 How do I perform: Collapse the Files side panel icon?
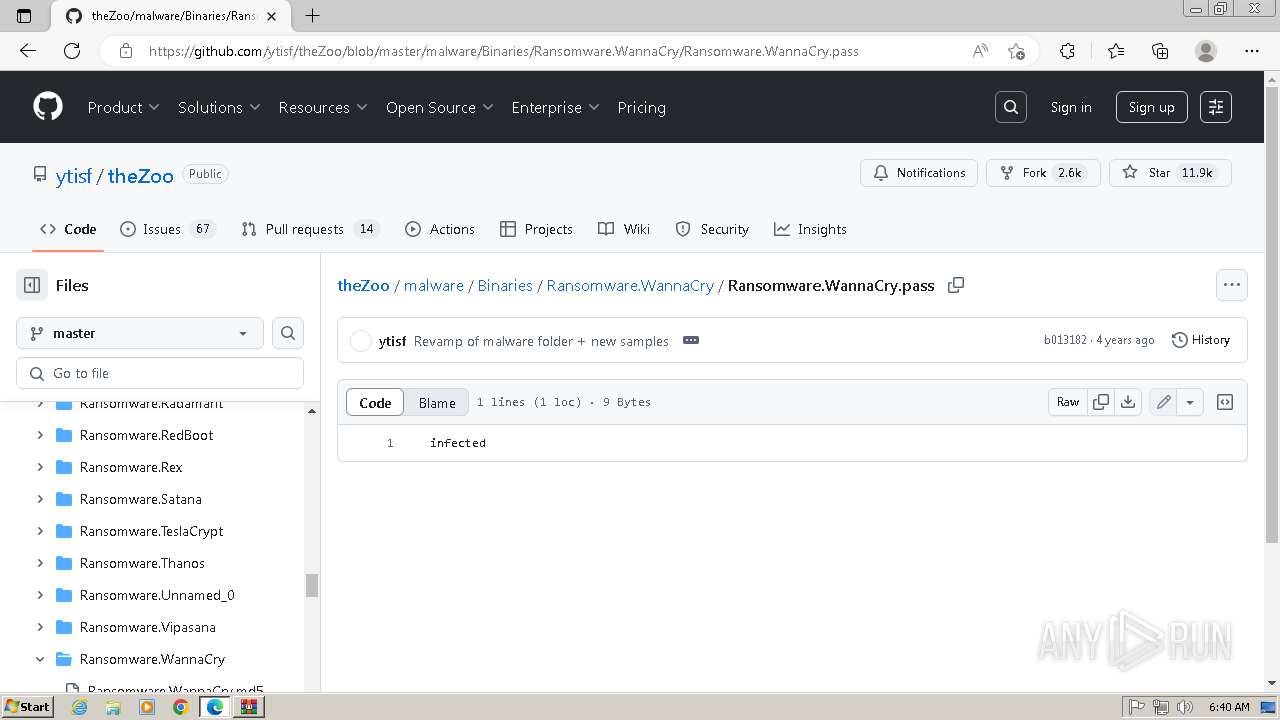pos(32,285)
